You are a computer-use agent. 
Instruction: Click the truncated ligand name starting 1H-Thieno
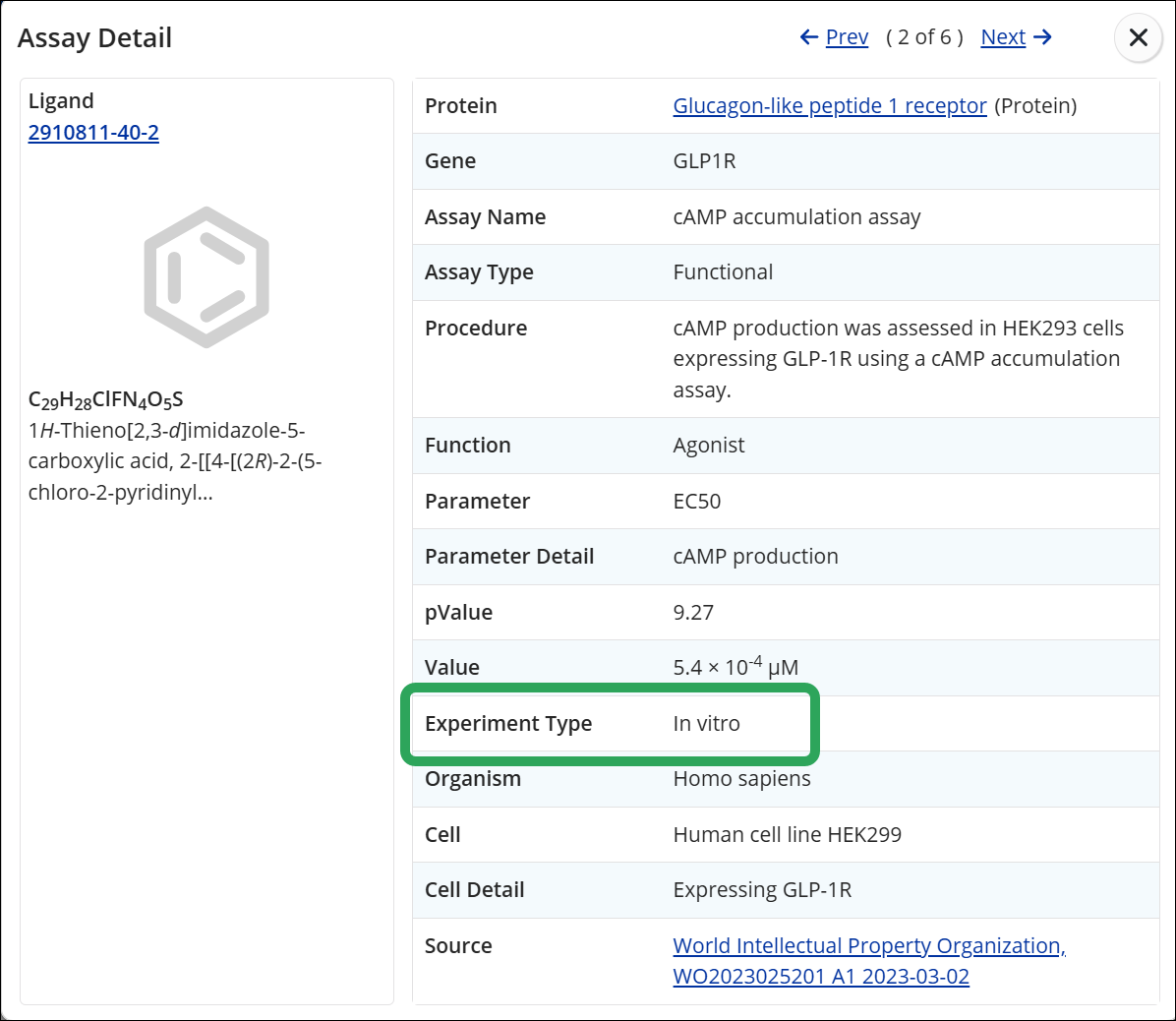[175, 461]
